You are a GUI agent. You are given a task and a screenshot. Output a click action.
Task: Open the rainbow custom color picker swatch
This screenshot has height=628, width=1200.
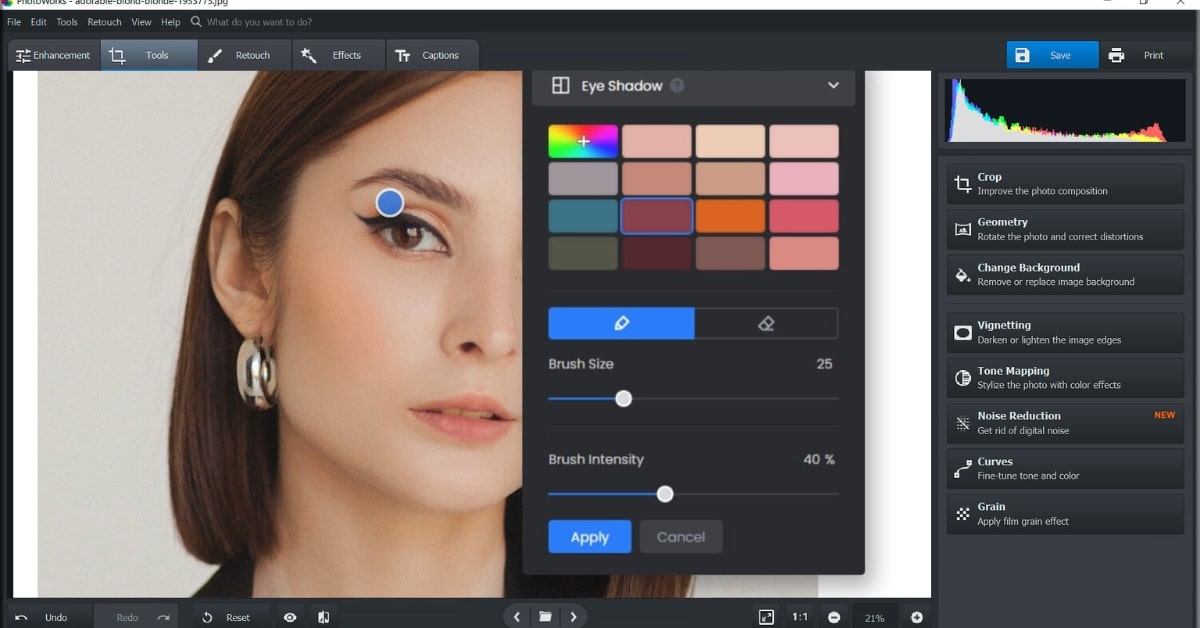click(583, 142)
